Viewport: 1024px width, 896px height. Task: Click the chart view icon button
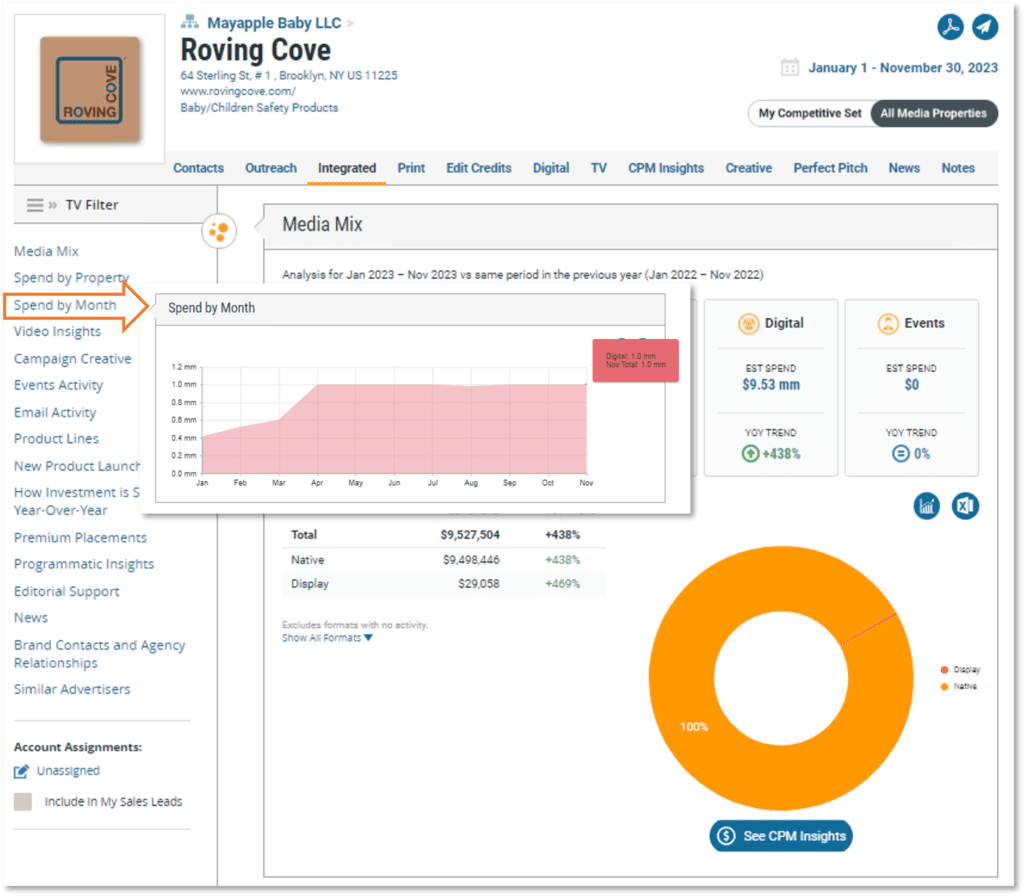[x=927, y=506]
